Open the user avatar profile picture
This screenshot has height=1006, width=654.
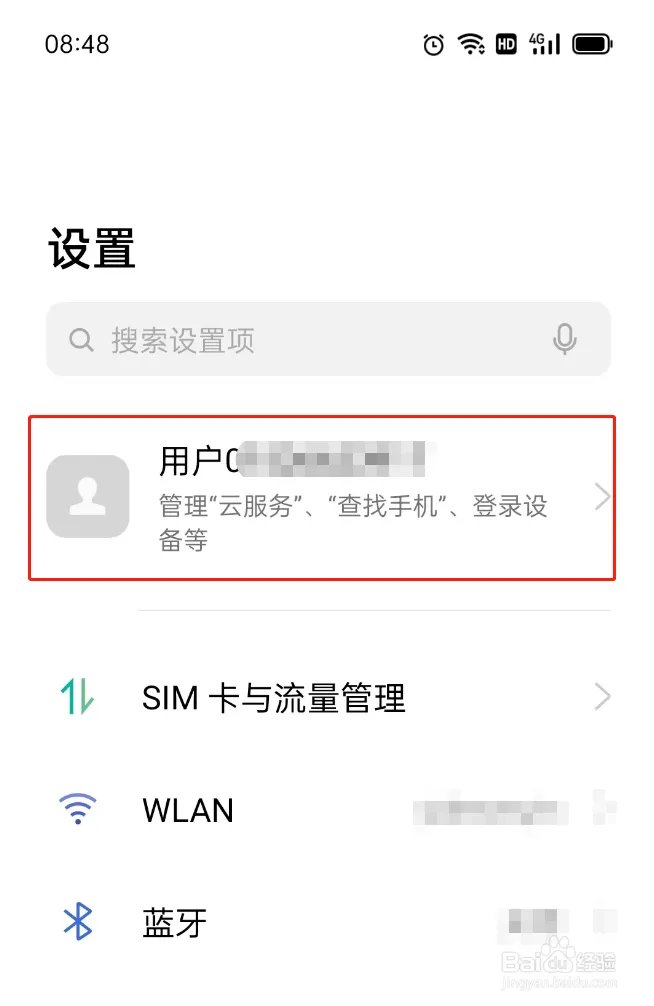[x=88, y=496]
